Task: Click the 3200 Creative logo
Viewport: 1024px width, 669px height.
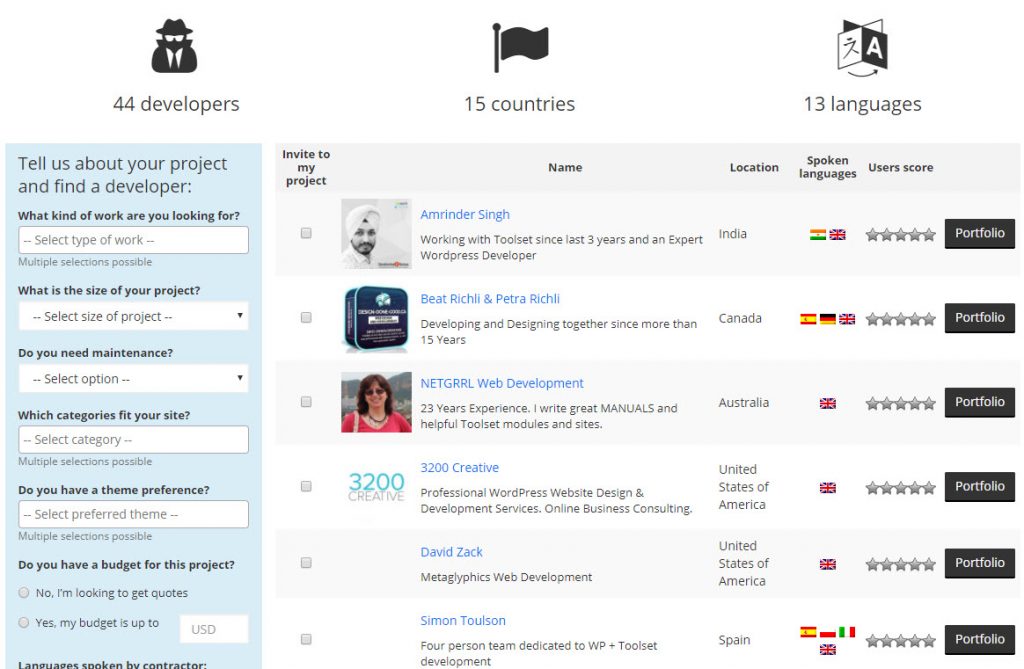Action: (x=376, y=487)
